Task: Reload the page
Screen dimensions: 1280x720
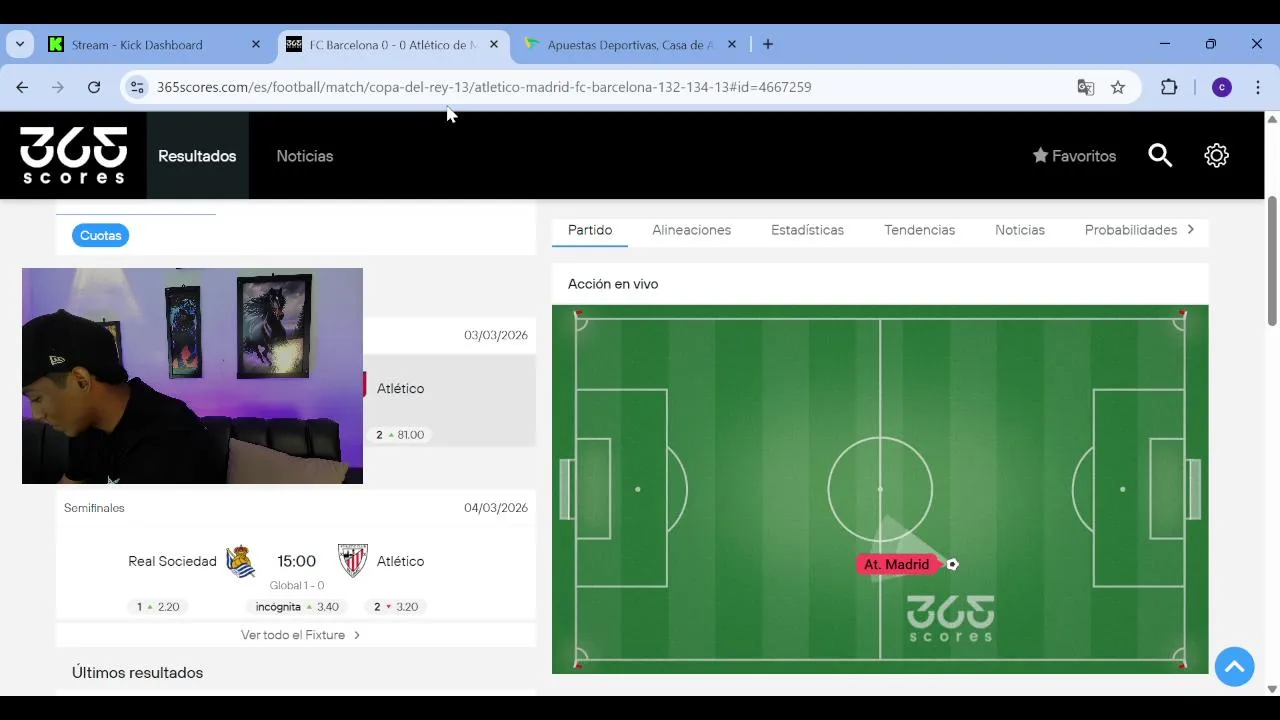Action: point(94,87)
